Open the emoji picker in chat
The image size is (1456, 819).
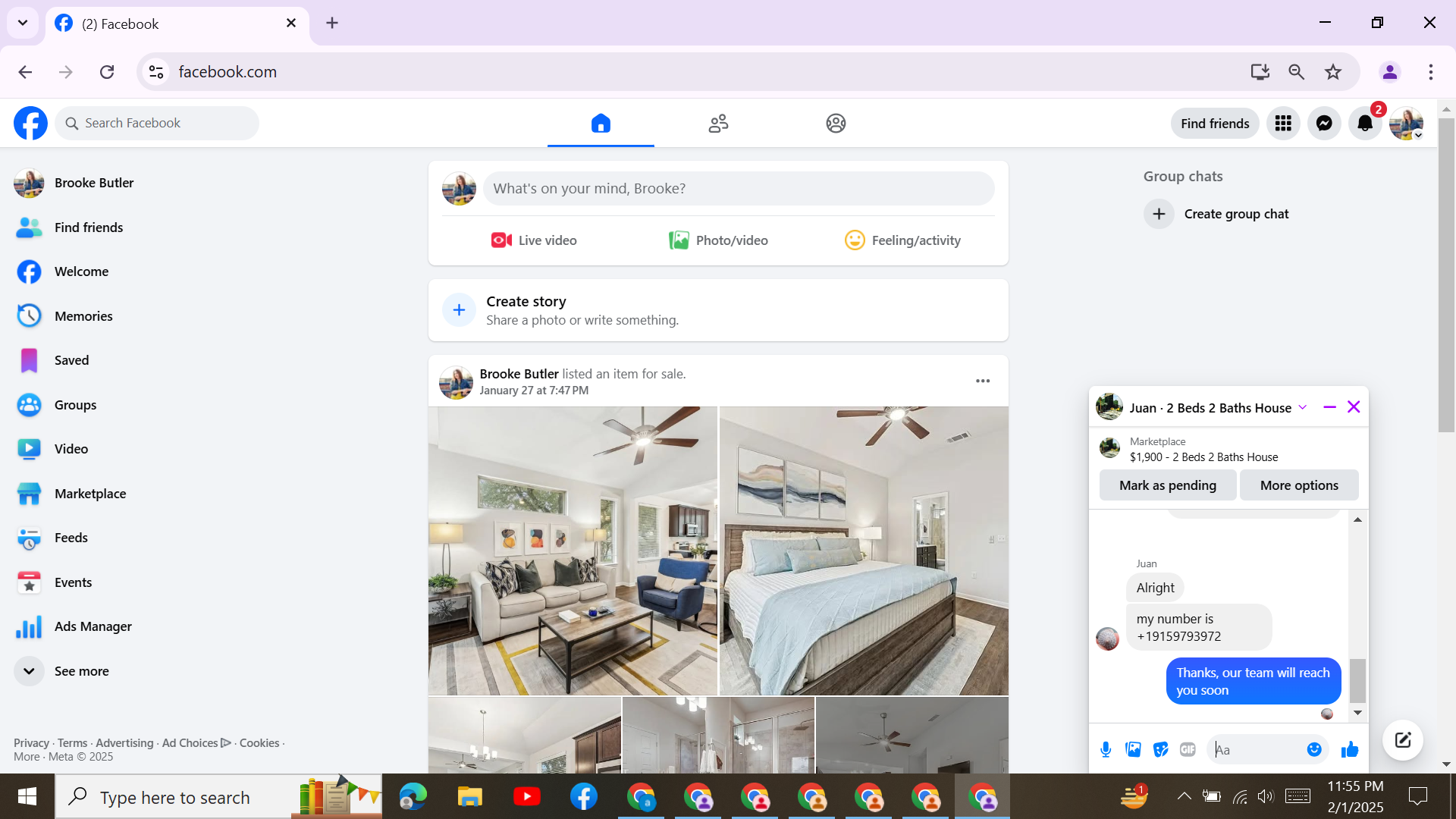[x=1314, y=749]
